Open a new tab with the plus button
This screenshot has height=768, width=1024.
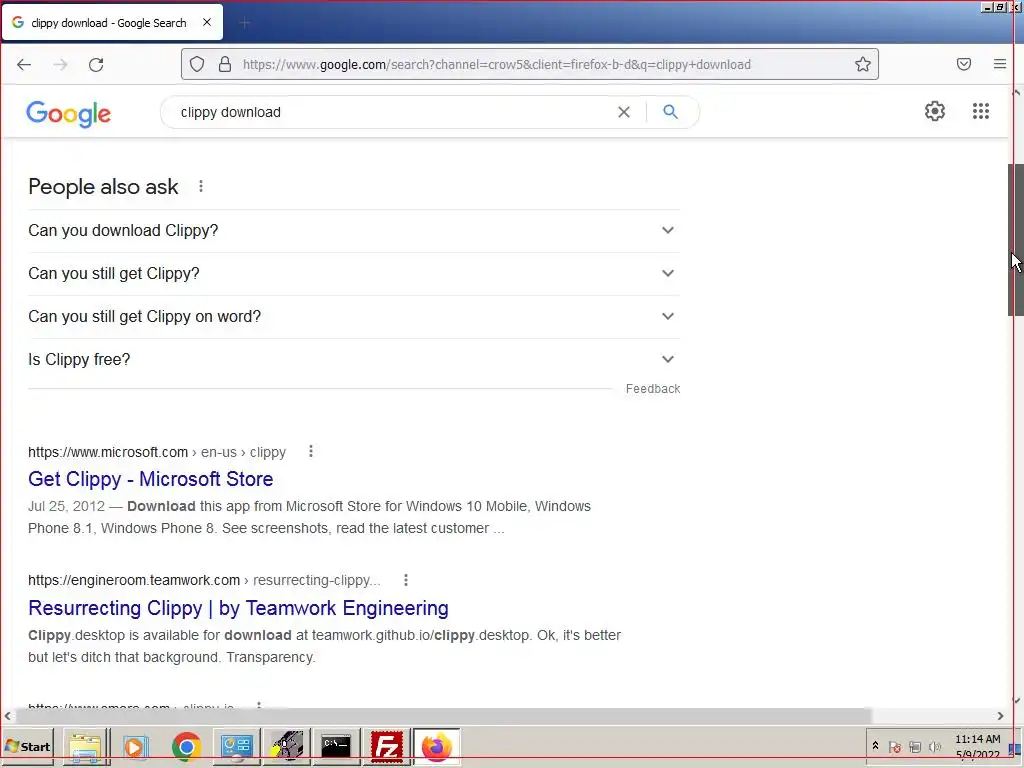click(x=244, y=24)
